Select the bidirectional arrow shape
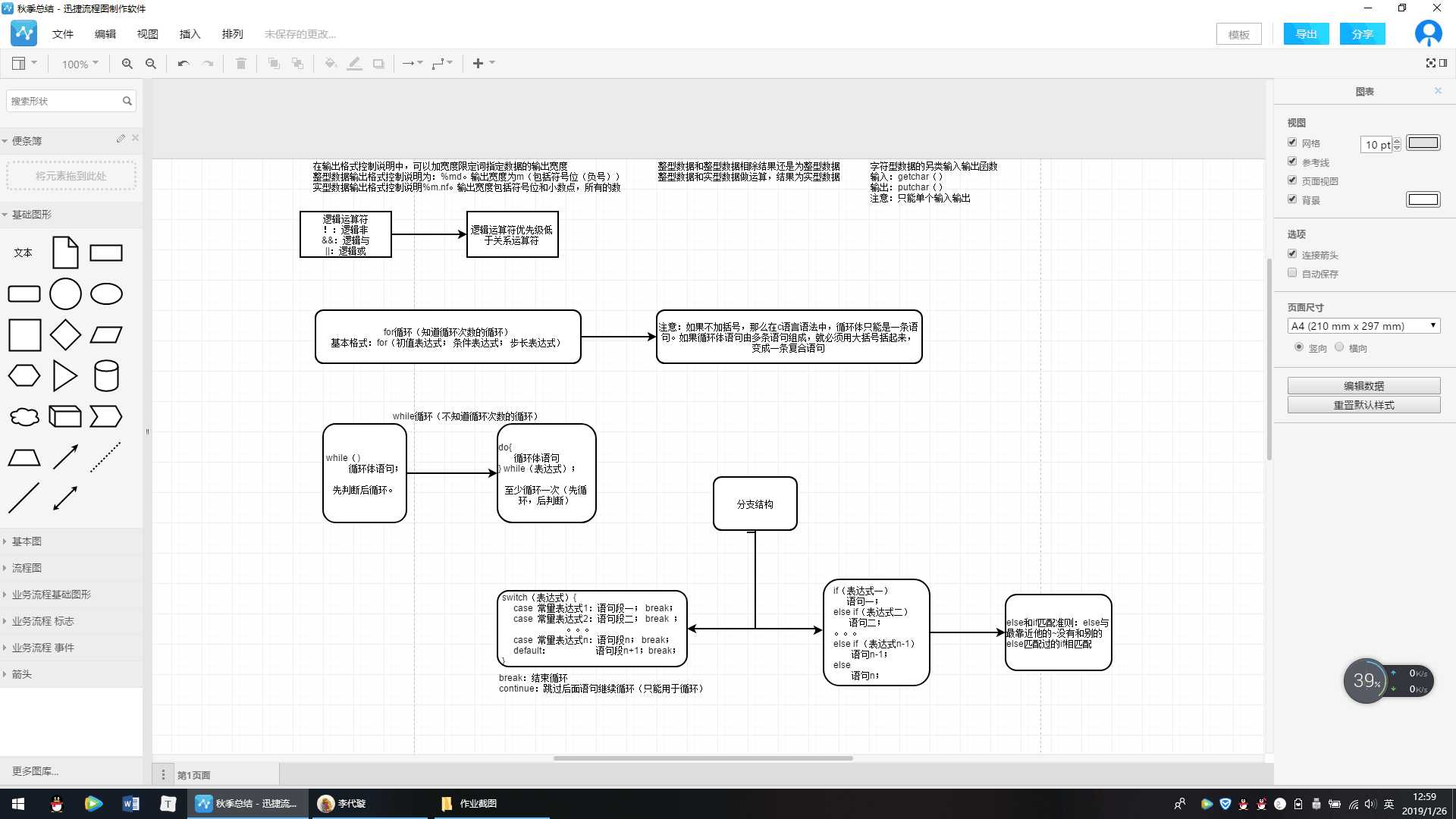 [x=65, y=498]
